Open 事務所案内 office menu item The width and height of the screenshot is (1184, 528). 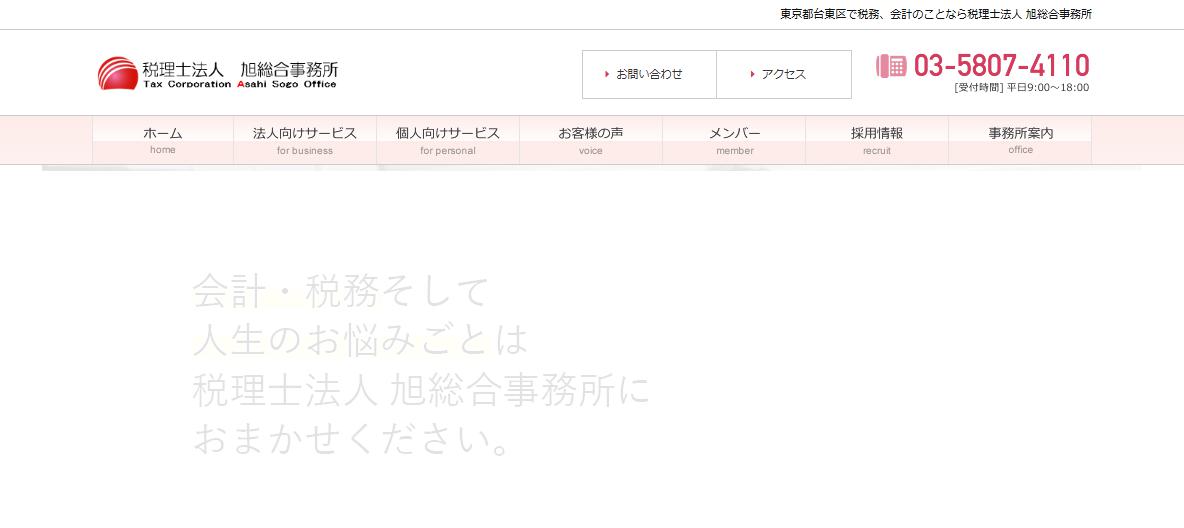pos(1020,140)
